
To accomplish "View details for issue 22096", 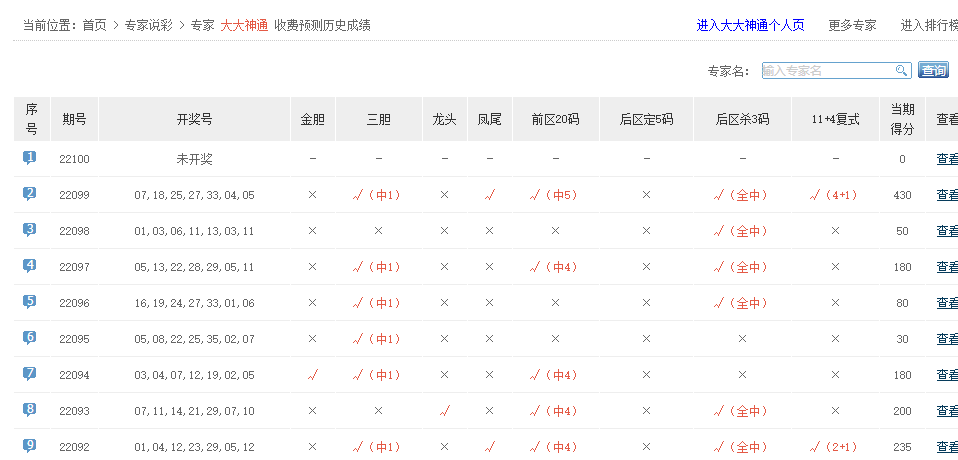I will 946,303.
